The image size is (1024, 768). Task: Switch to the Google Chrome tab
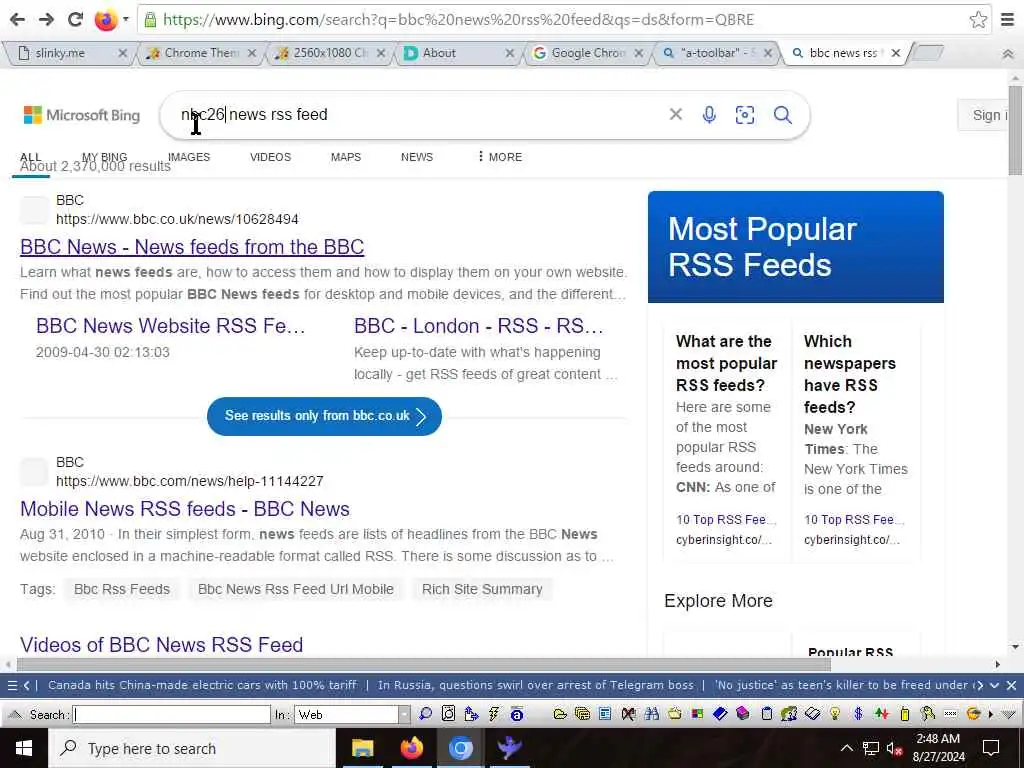(x=586, y=53)
